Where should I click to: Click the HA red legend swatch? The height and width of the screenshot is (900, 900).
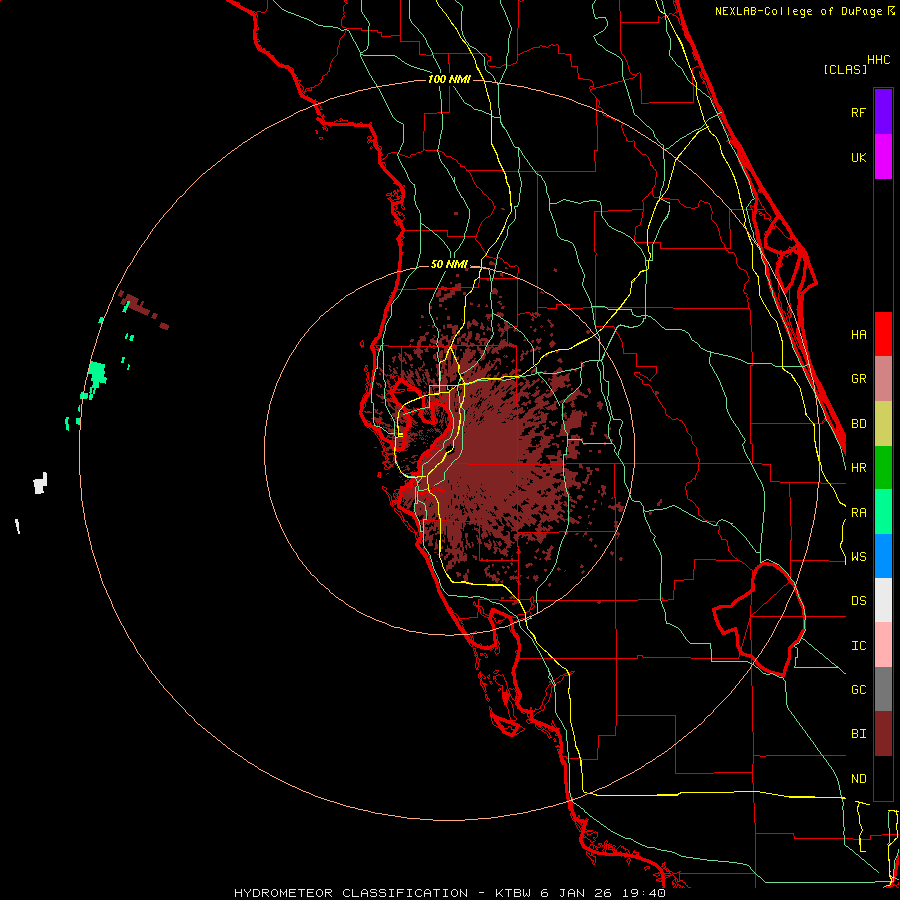coord(883,334)
